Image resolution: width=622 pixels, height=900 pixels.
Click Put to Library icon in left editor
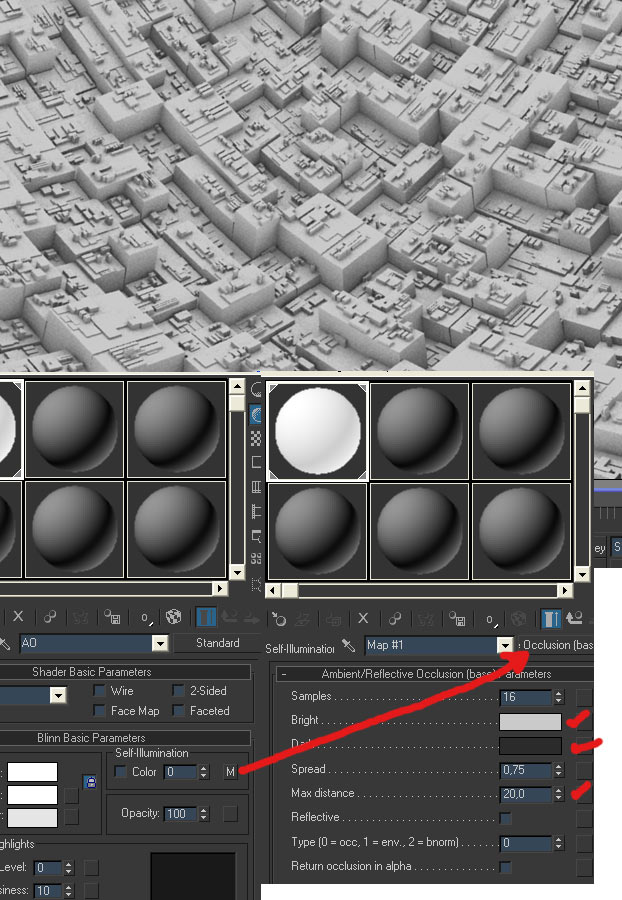(x=111, y=616)
